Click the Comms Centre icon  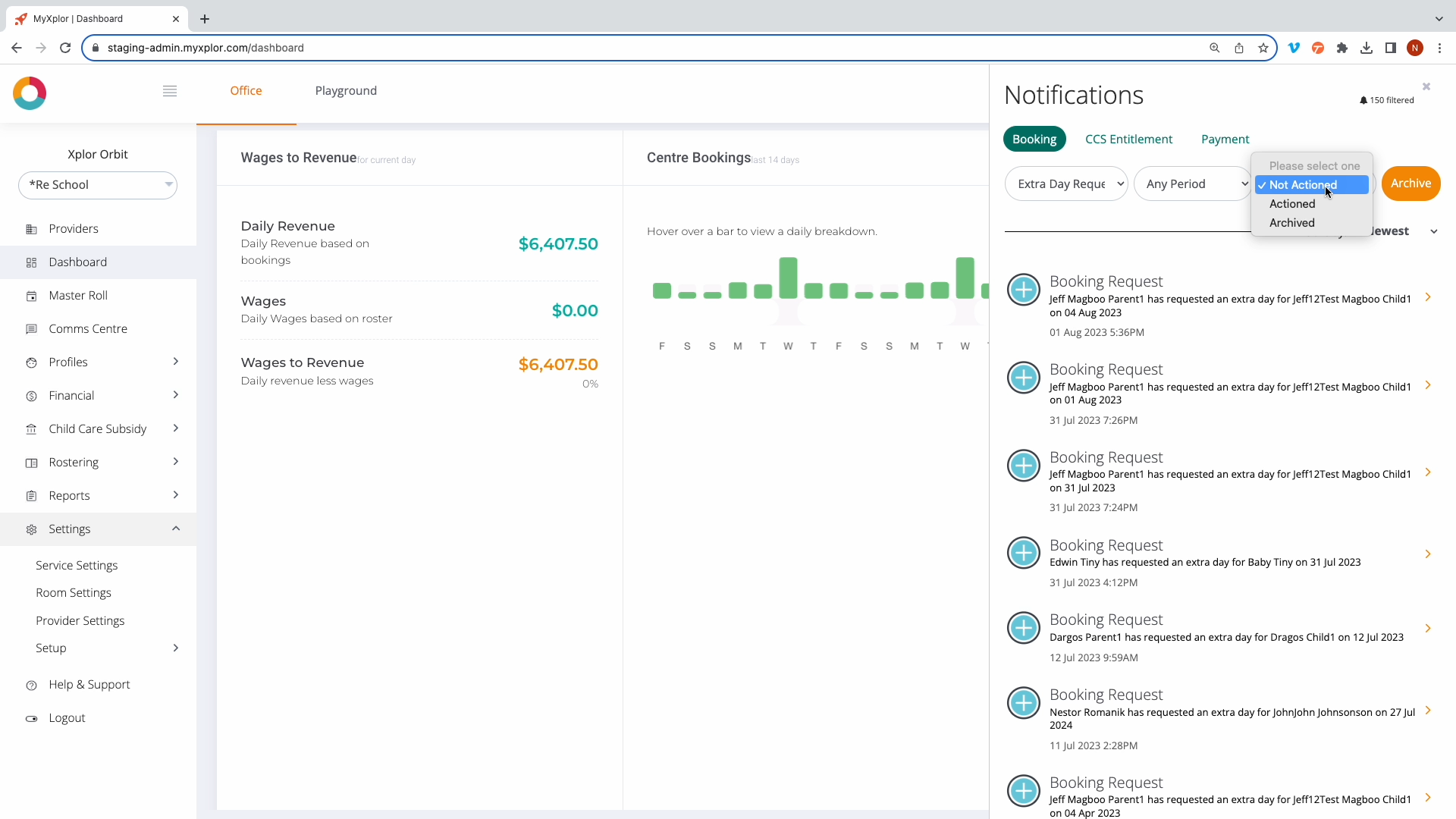coord(31,329)
